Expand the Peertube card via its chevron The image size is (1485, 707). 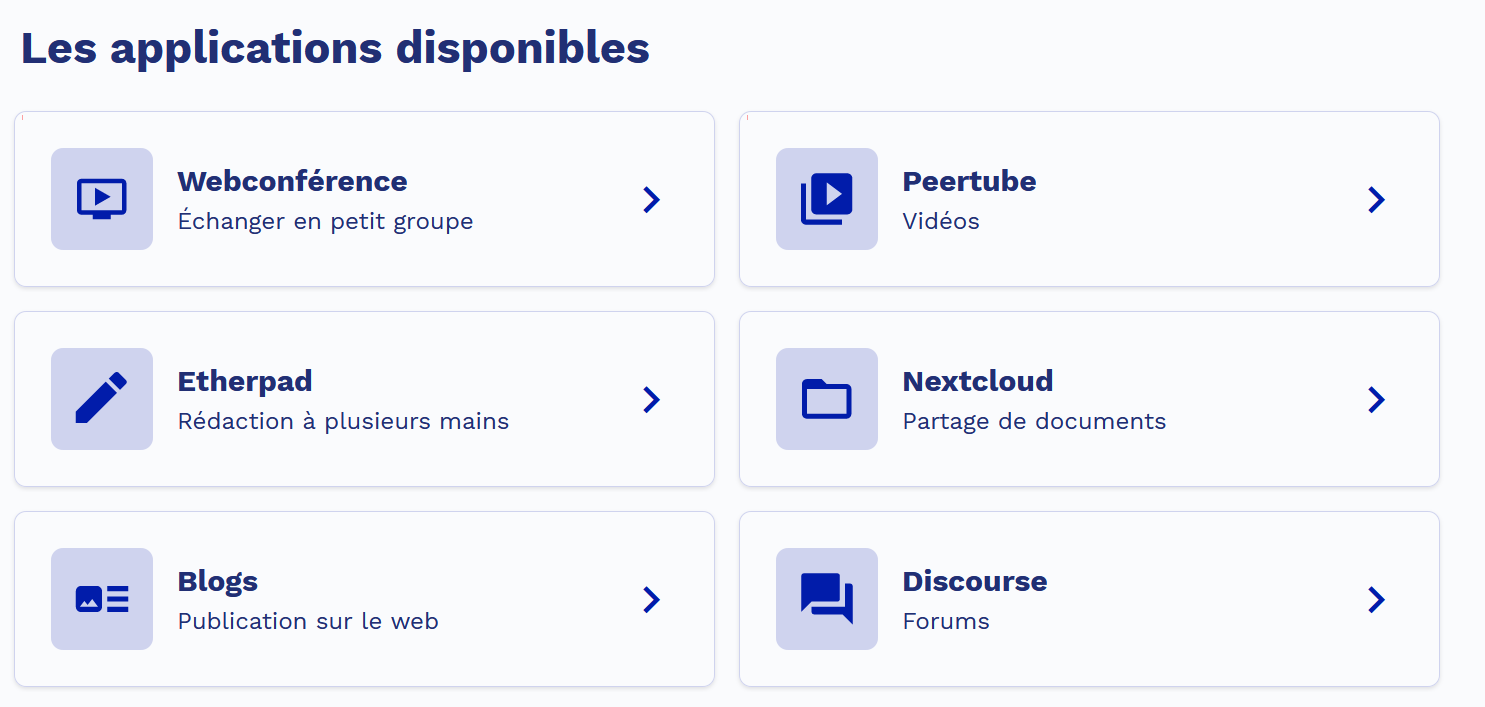coord(1377,199)
